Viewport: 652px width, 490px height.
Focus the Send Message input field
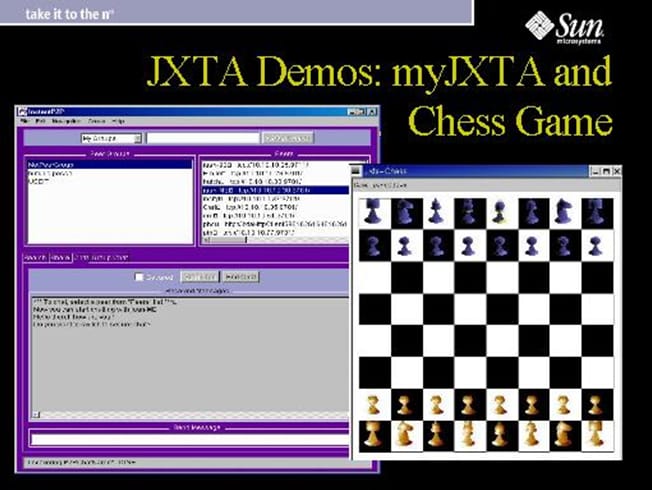pyautogui.click(x=190, y=439)
